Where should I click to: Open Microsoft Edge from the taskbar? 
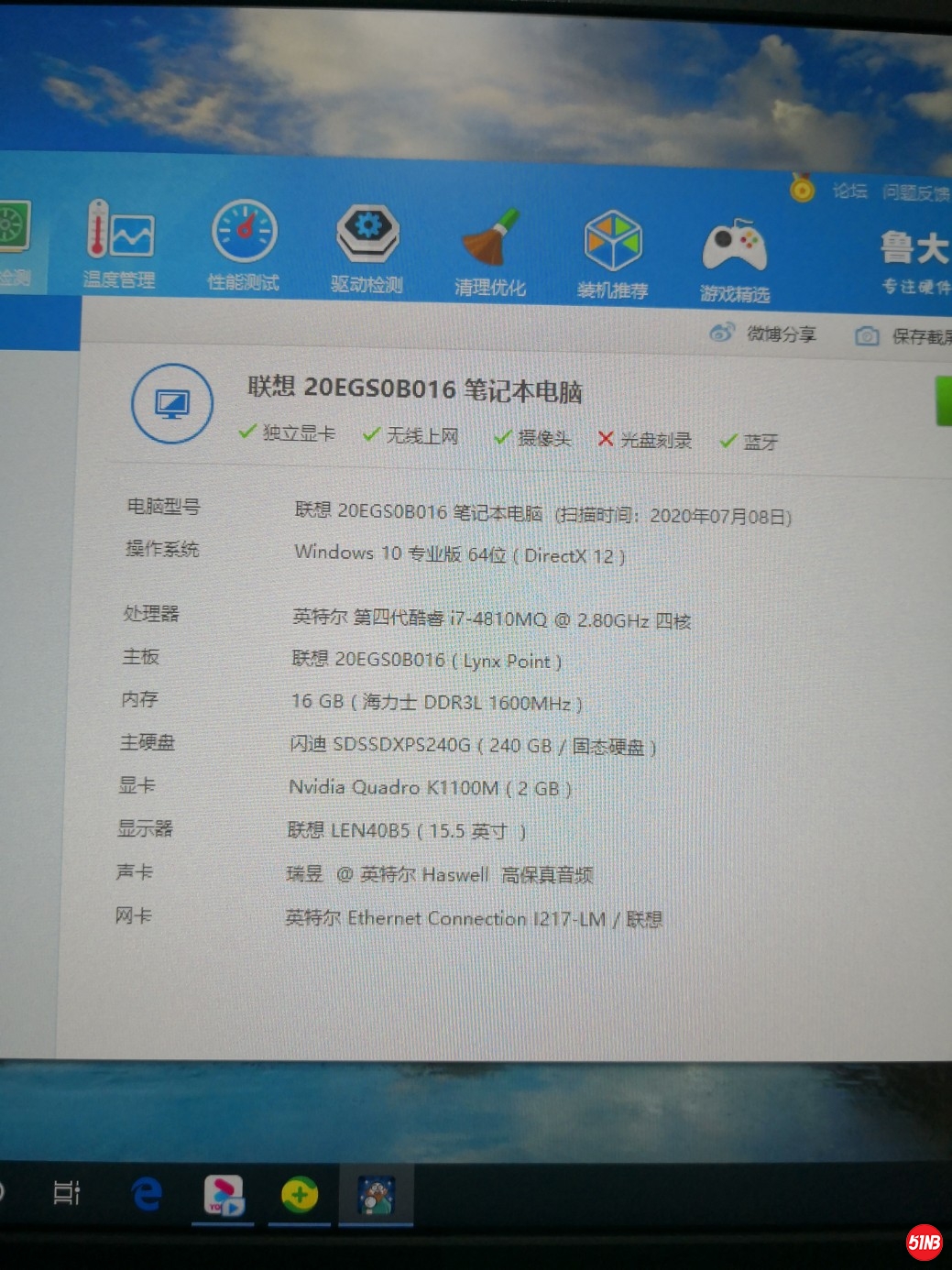(147, 1194)
